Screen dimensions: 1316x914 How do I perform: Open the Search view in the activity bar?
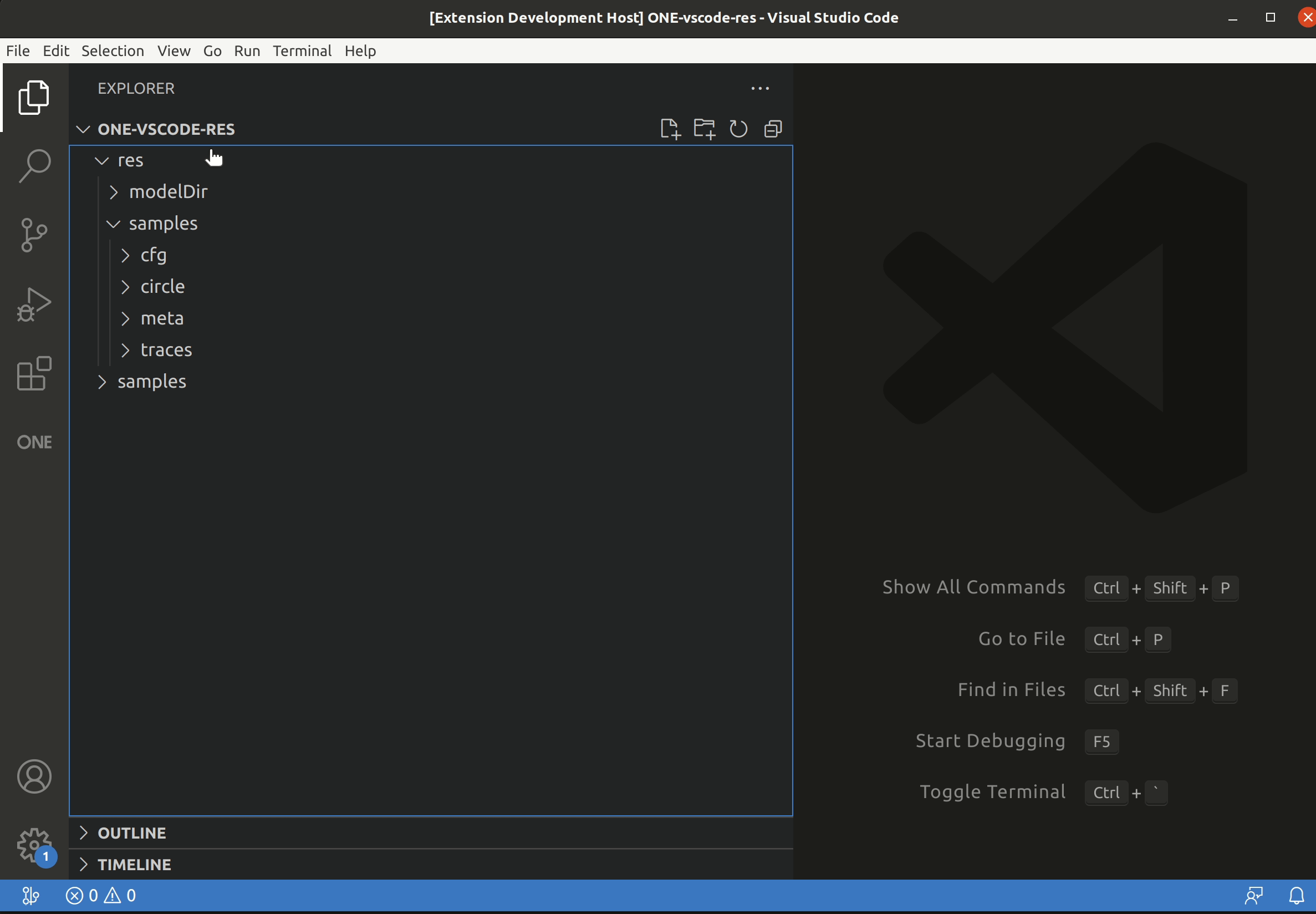[x=34, y=165]
